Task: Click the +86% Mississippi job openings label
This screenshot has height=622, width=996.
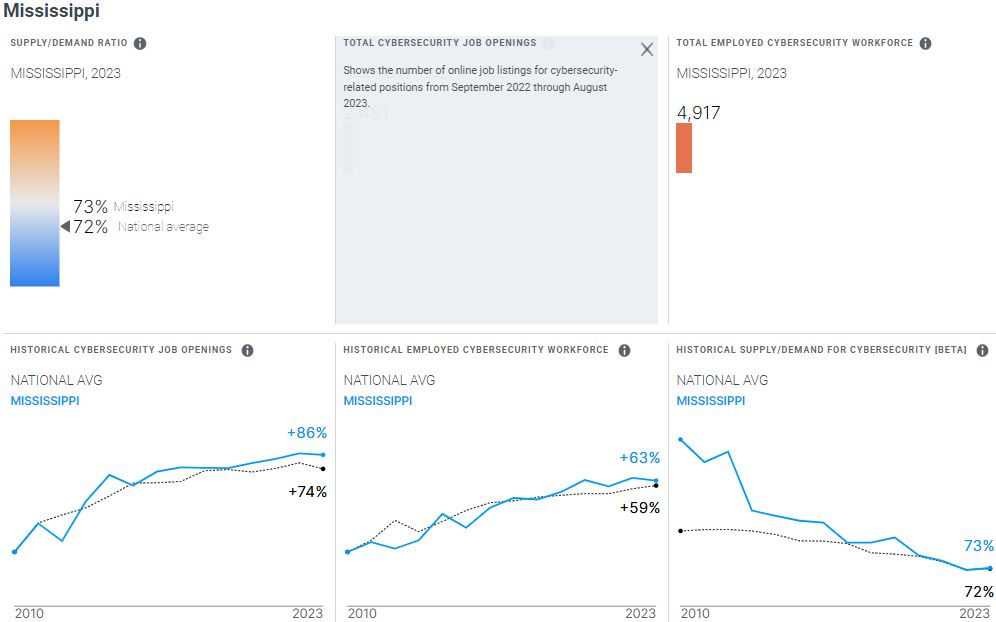Action: [x=307, y=433]
